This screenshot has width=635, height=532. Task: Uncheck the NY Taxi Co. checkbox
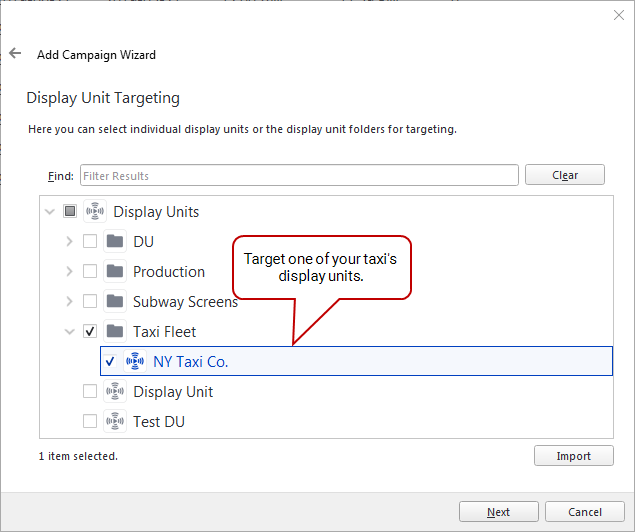(x=110, y=361)
